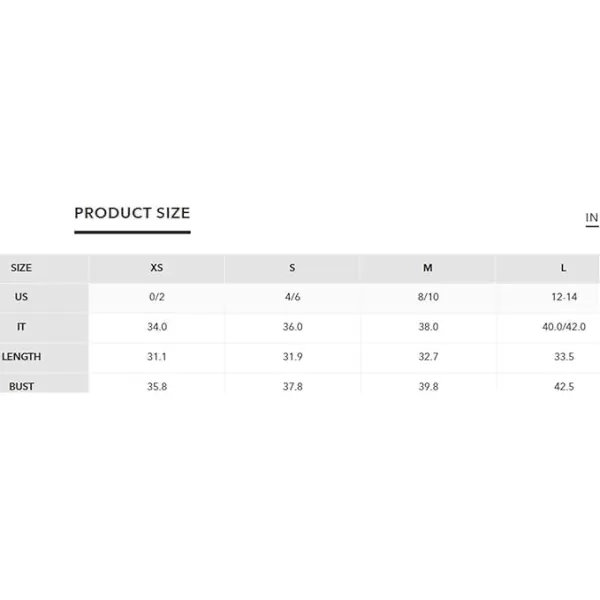This screenshot has width=600, height=600.
Task: Select the PRODUCT SIZE tab heading
Action: tap(132, 213)
